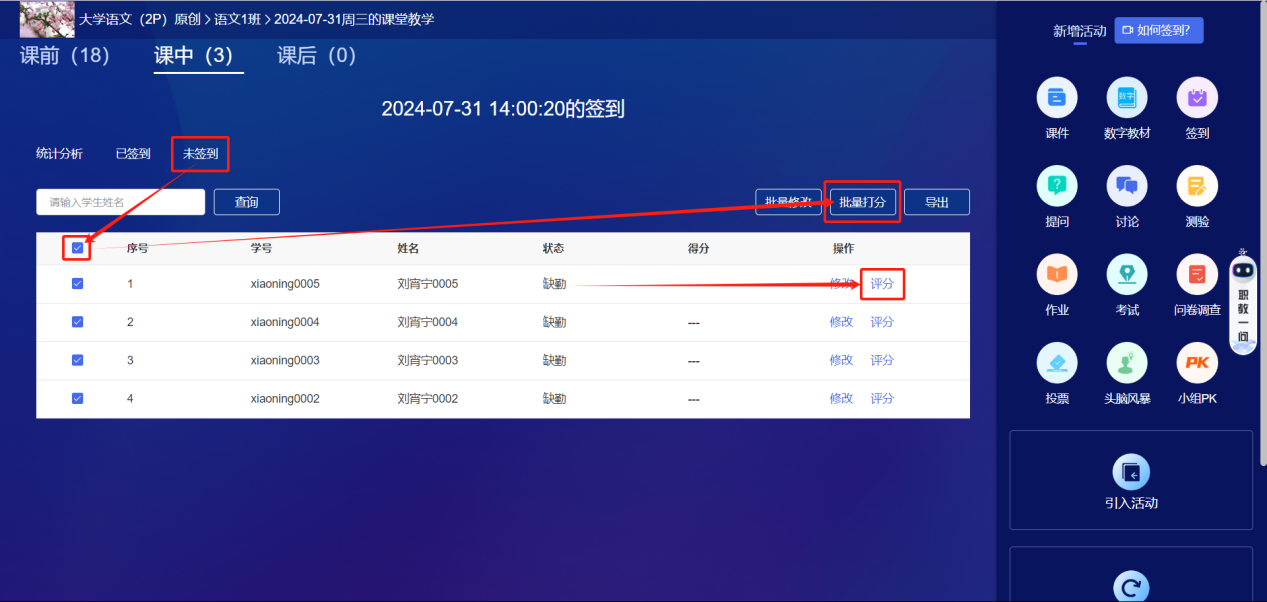Open the 小组PK activity icon
The height and width of the screenshot is (602, 1267).
tap(1197, 363)
